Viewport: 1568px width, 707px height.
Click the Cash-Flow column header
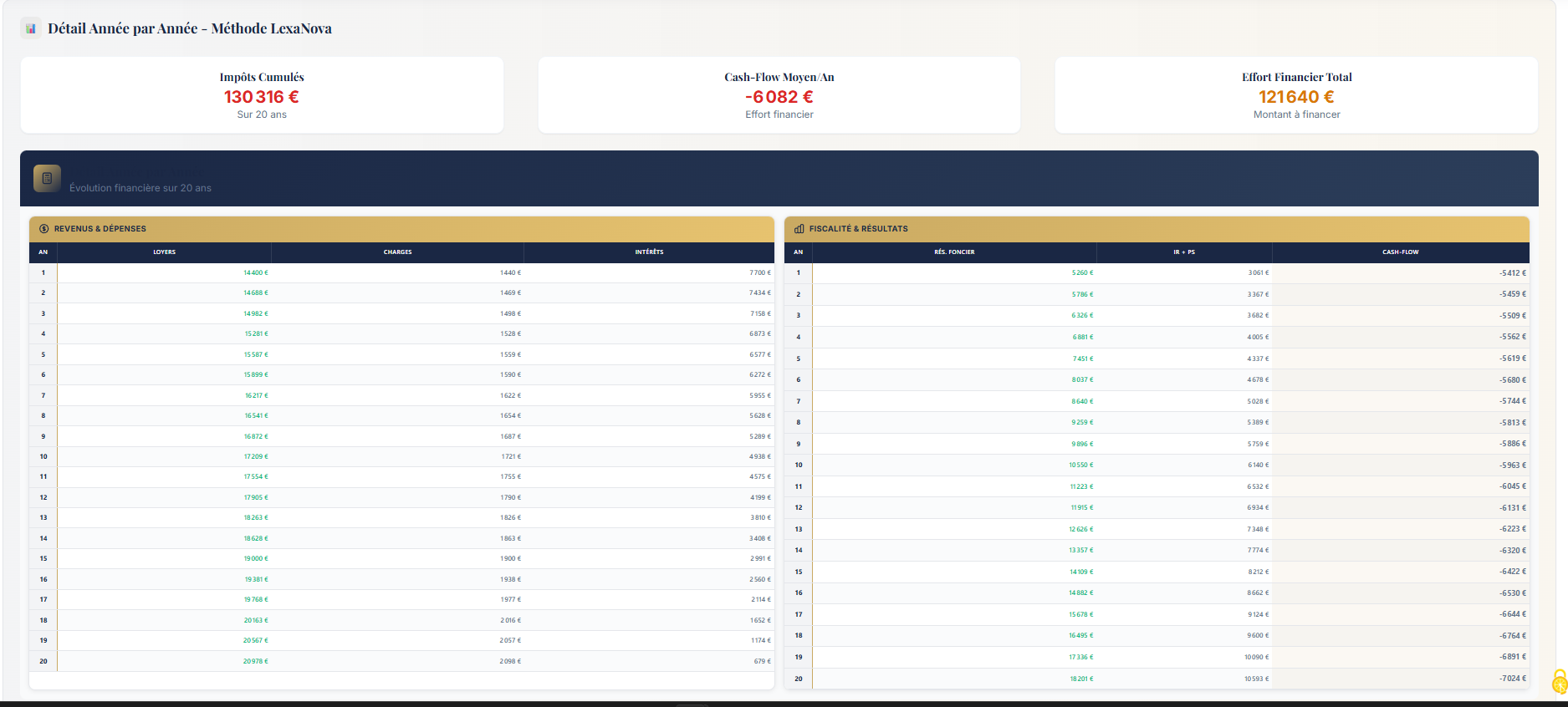(1400, 252)
